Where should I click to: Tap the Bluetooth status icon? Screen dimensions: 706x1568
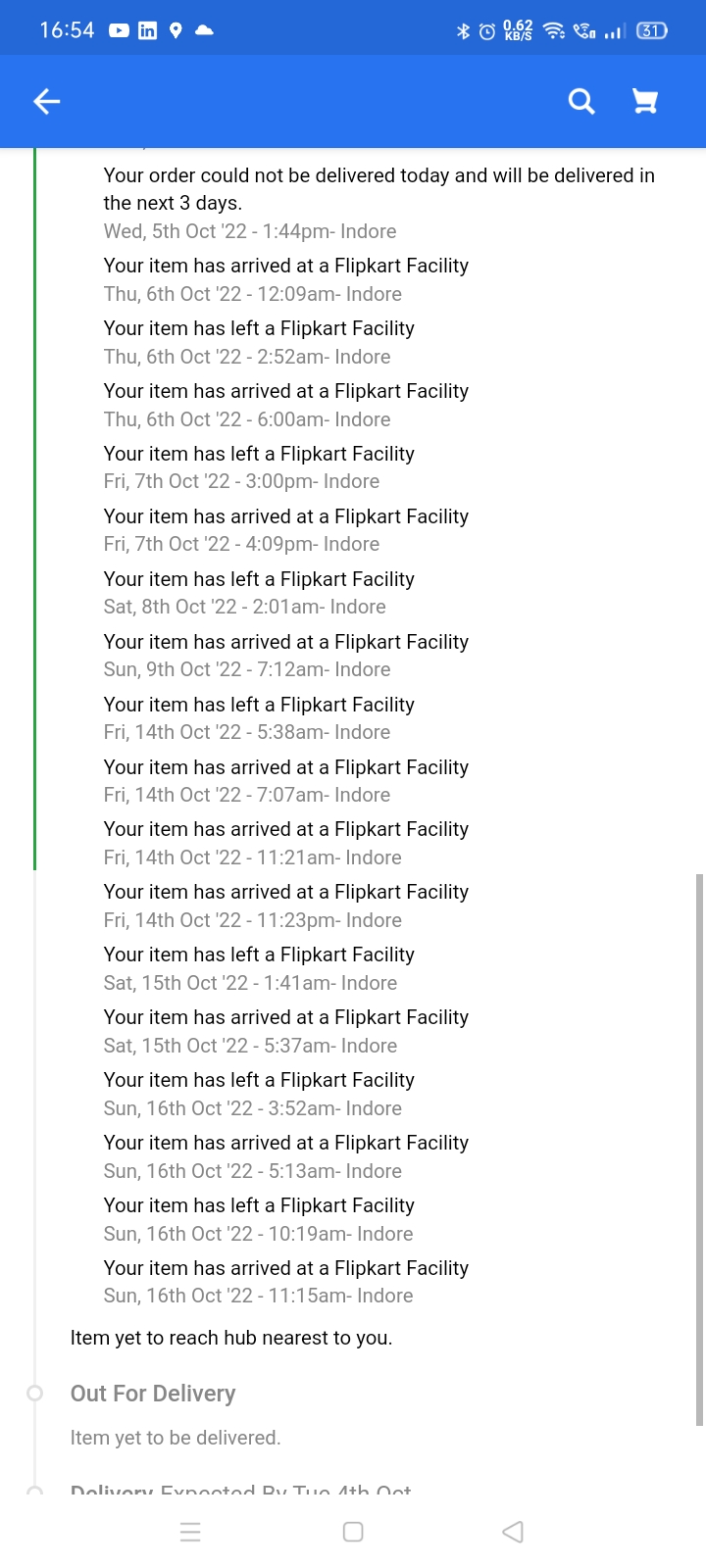pyautogui.click(x=464, y=31)
